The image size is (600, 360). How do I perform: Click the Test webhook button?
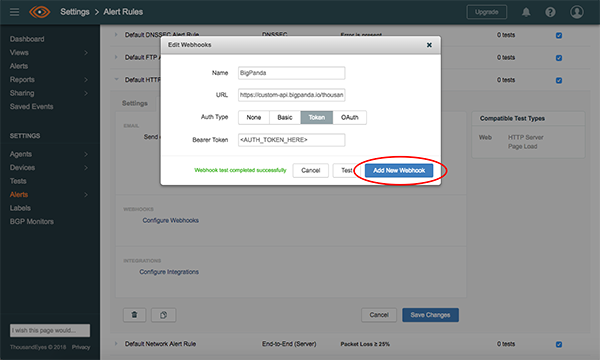347,170
